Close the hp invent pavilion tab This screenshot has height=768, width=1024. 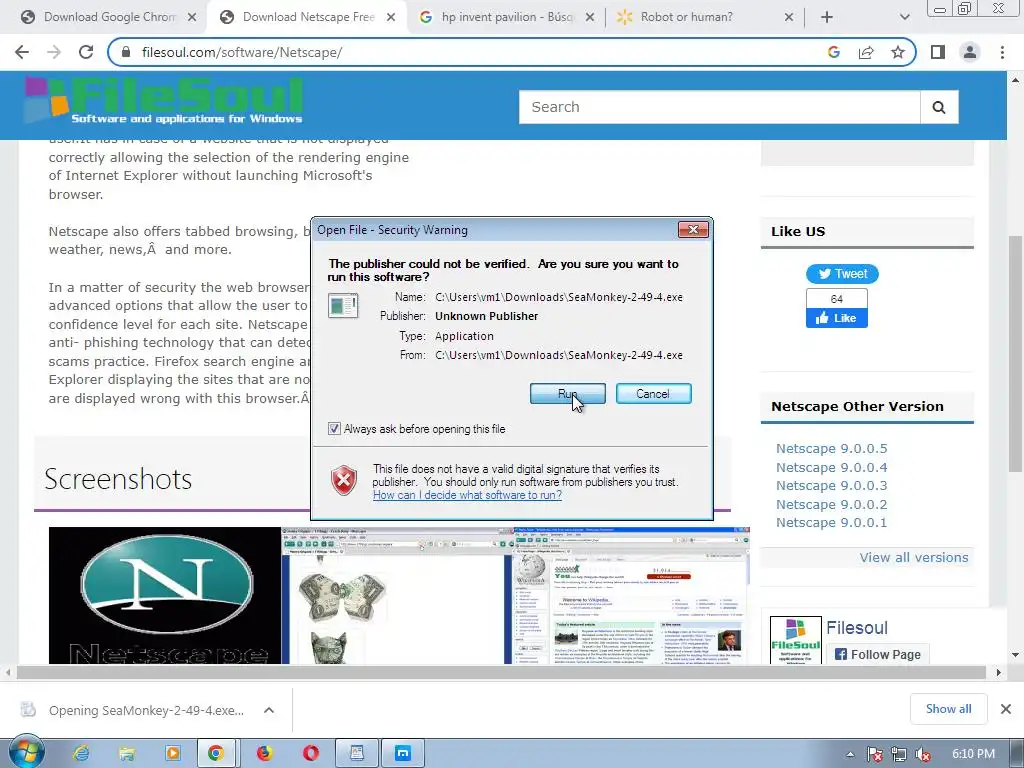pos(590,17)
